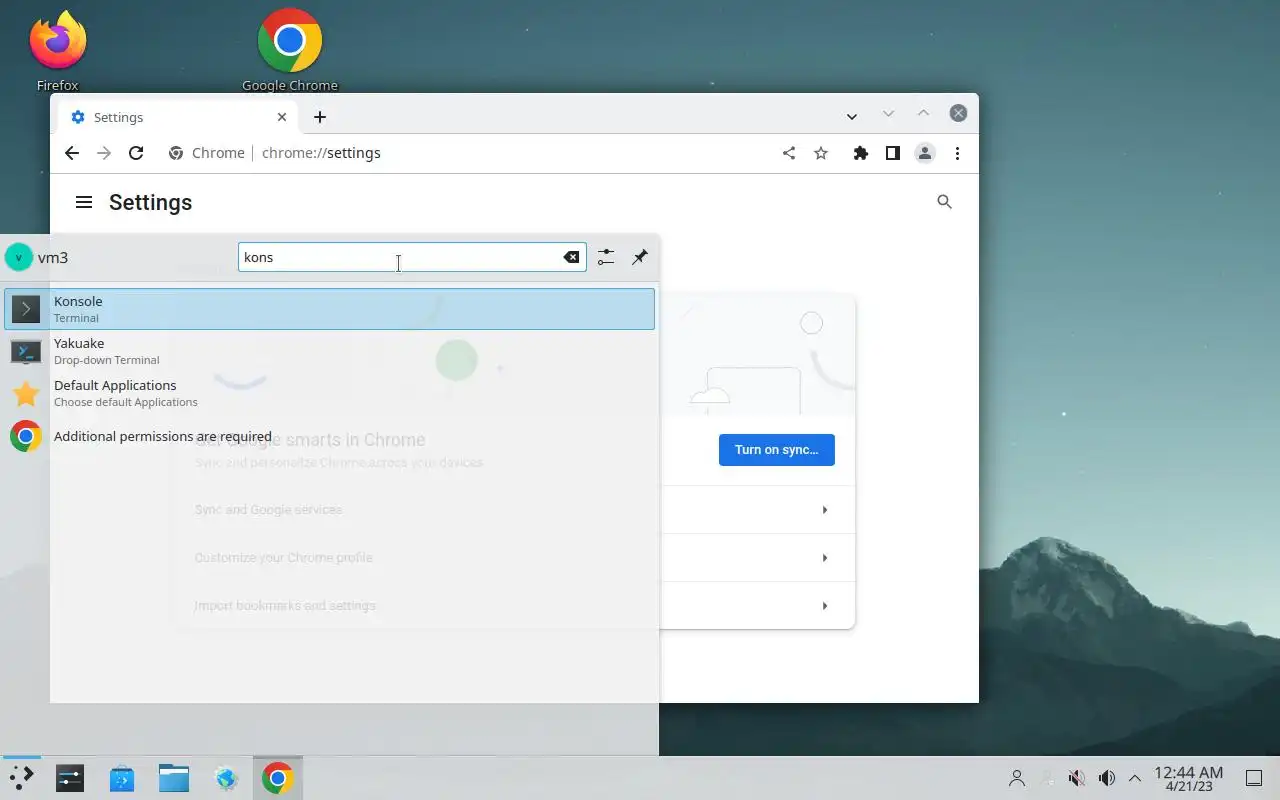Viewport: 1280px width, 800px height.
Task: Toggle Chrome side panel icon
Action: click(x=892, y=153)
